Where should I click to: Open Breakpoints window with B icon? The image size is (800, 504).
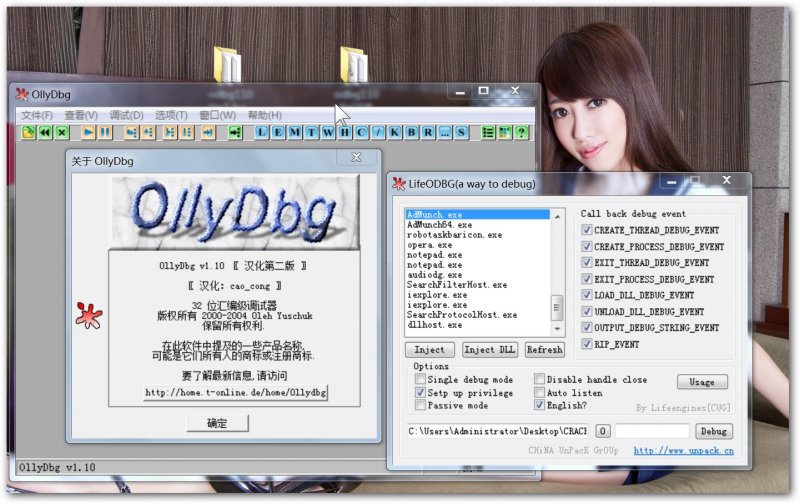click(411, 133)
